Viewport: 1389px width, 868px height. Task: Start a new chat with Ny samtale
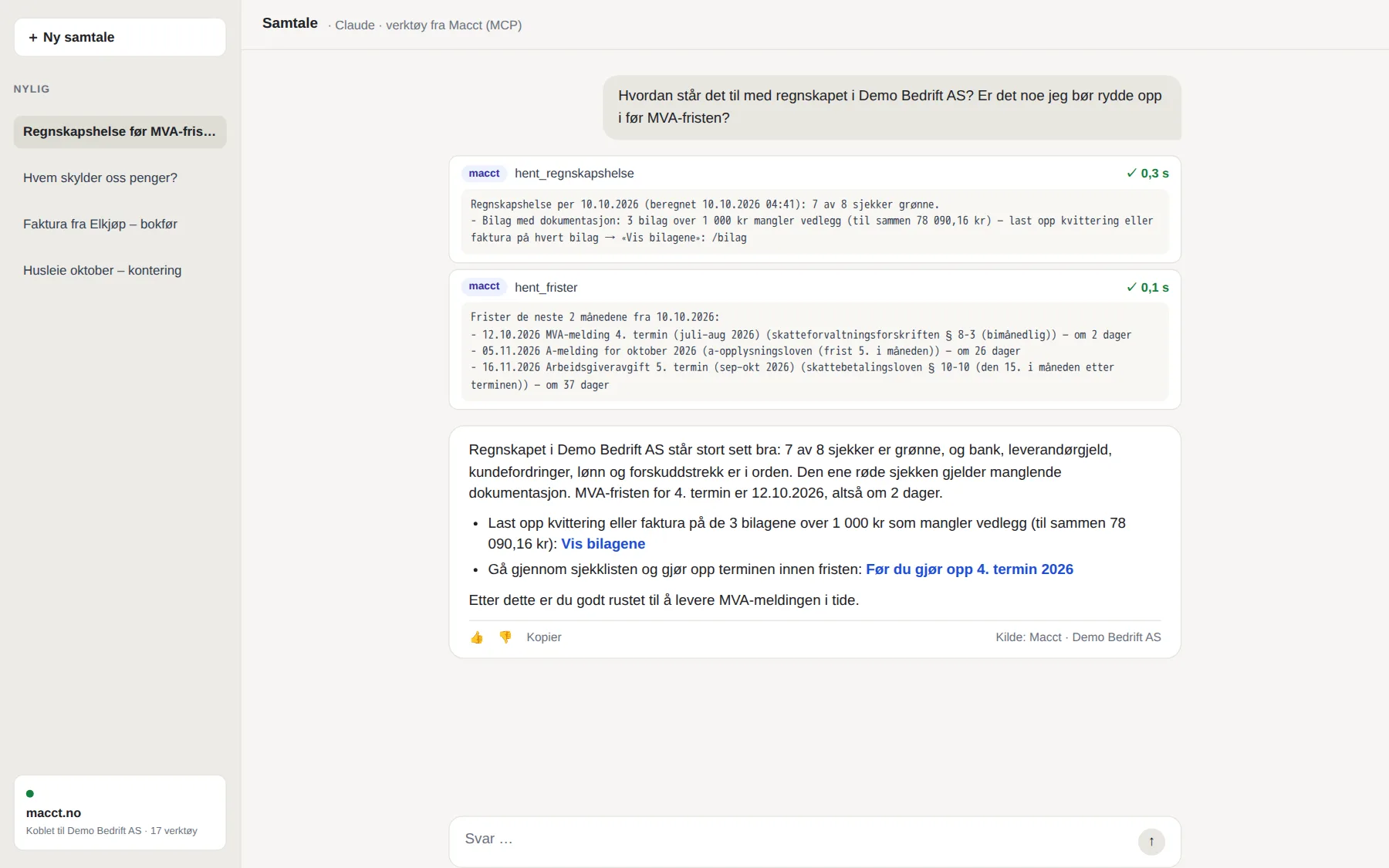pyautogui.click(x=120, y=37)
